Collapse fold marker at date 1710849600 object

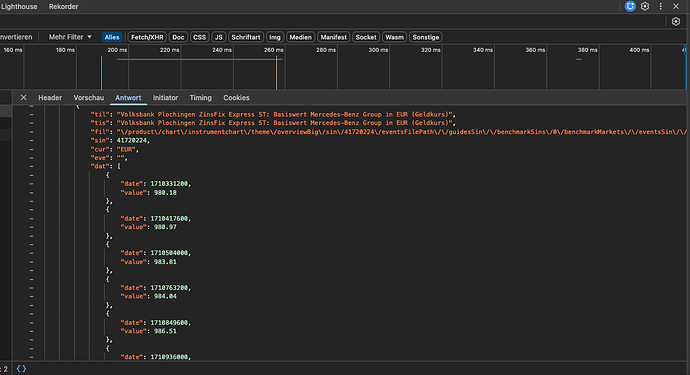coord(31,314)
